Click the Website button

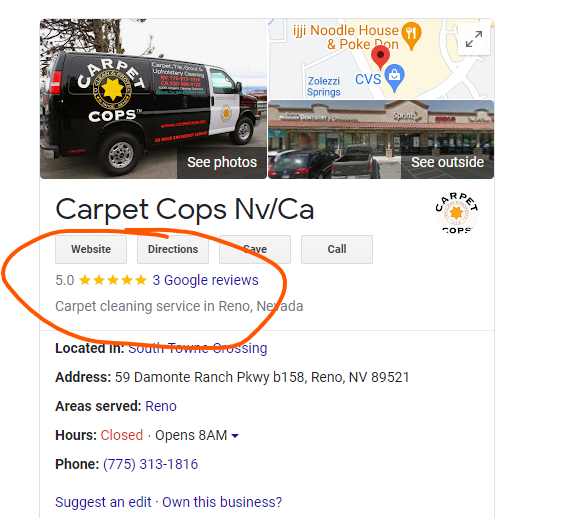(91, 249)
